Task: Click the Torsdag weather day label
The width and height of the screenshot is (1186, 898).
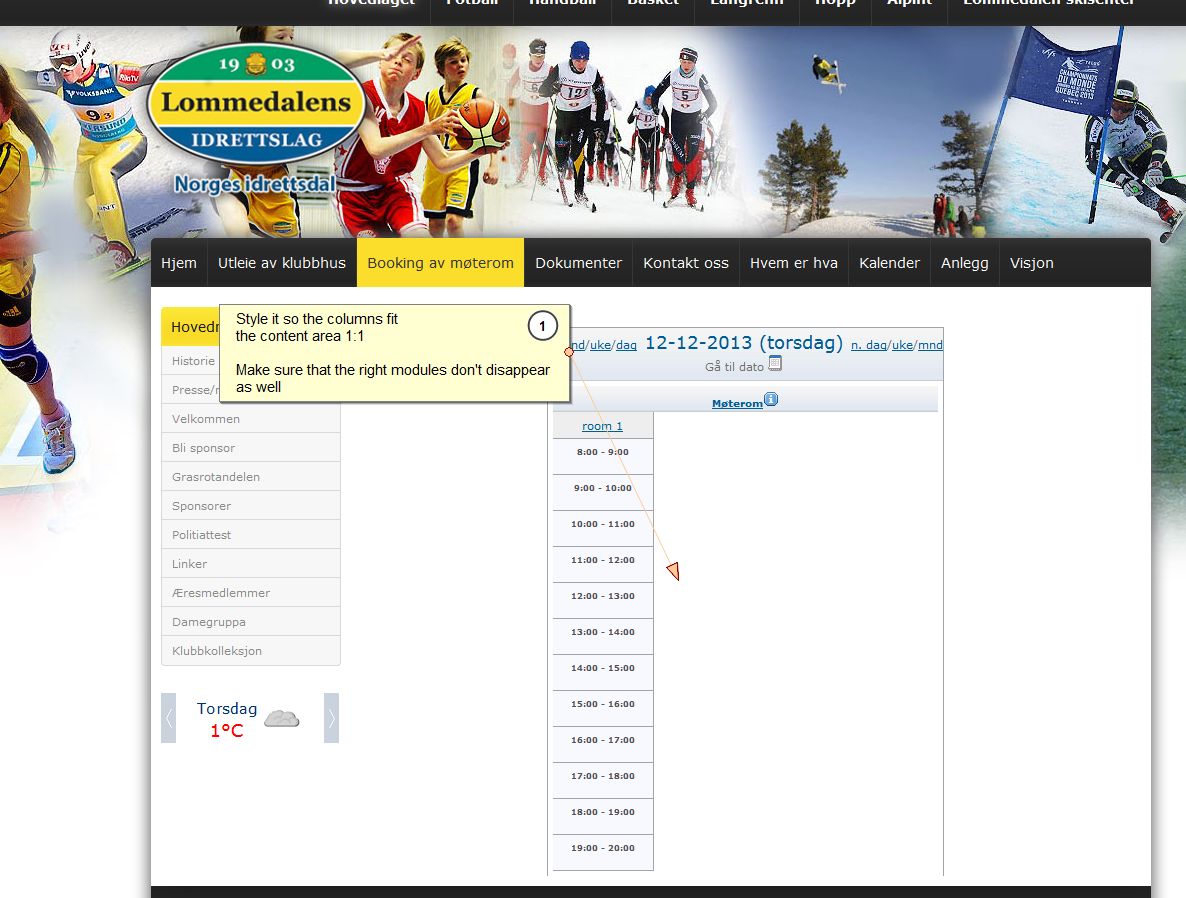Action: (227, 709)
